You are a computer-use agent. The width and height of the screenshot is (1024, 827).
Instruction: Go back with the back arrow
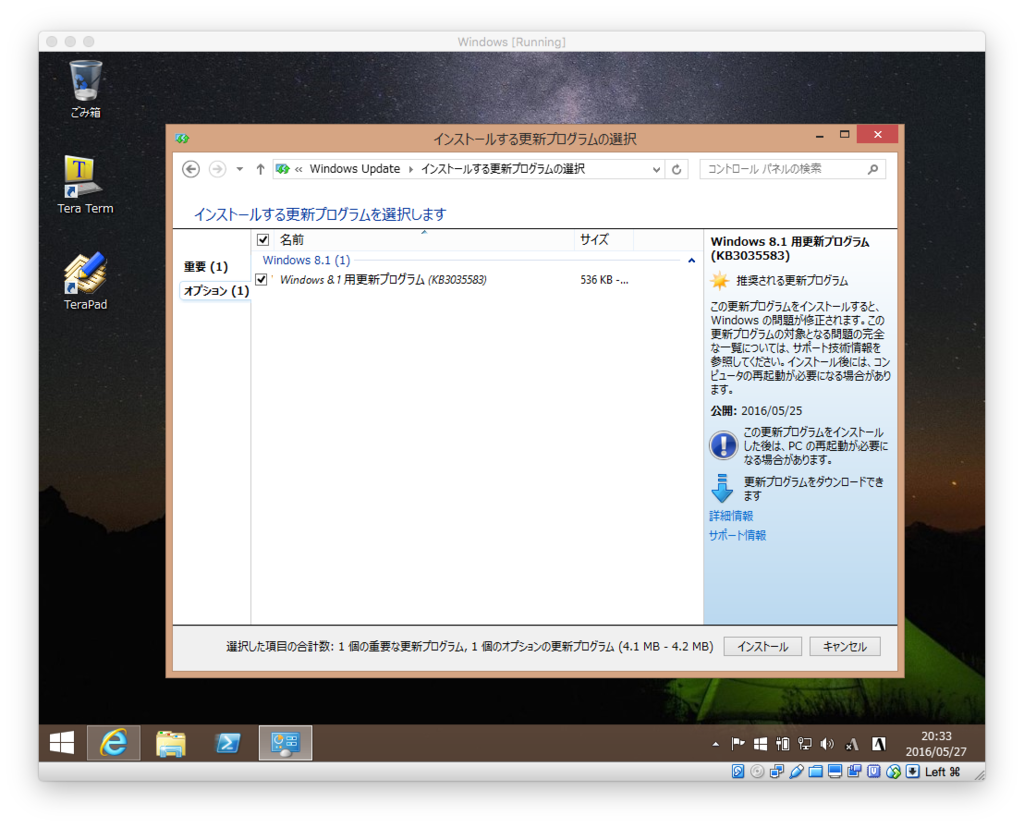pyautogui.click(x=191, y=169)
